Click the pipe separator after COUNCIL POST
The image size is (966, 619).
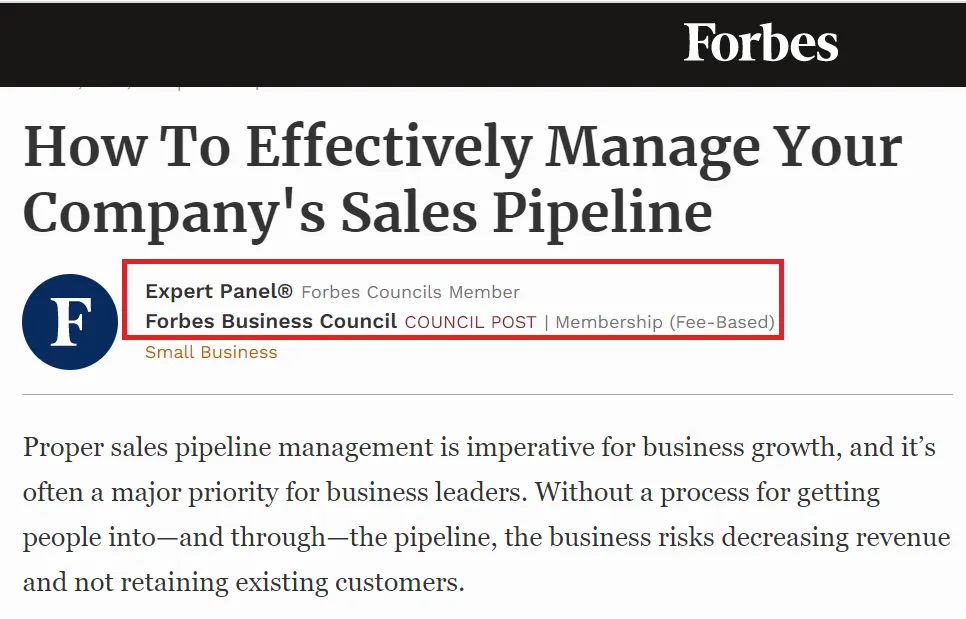click(x=546, y=322)
